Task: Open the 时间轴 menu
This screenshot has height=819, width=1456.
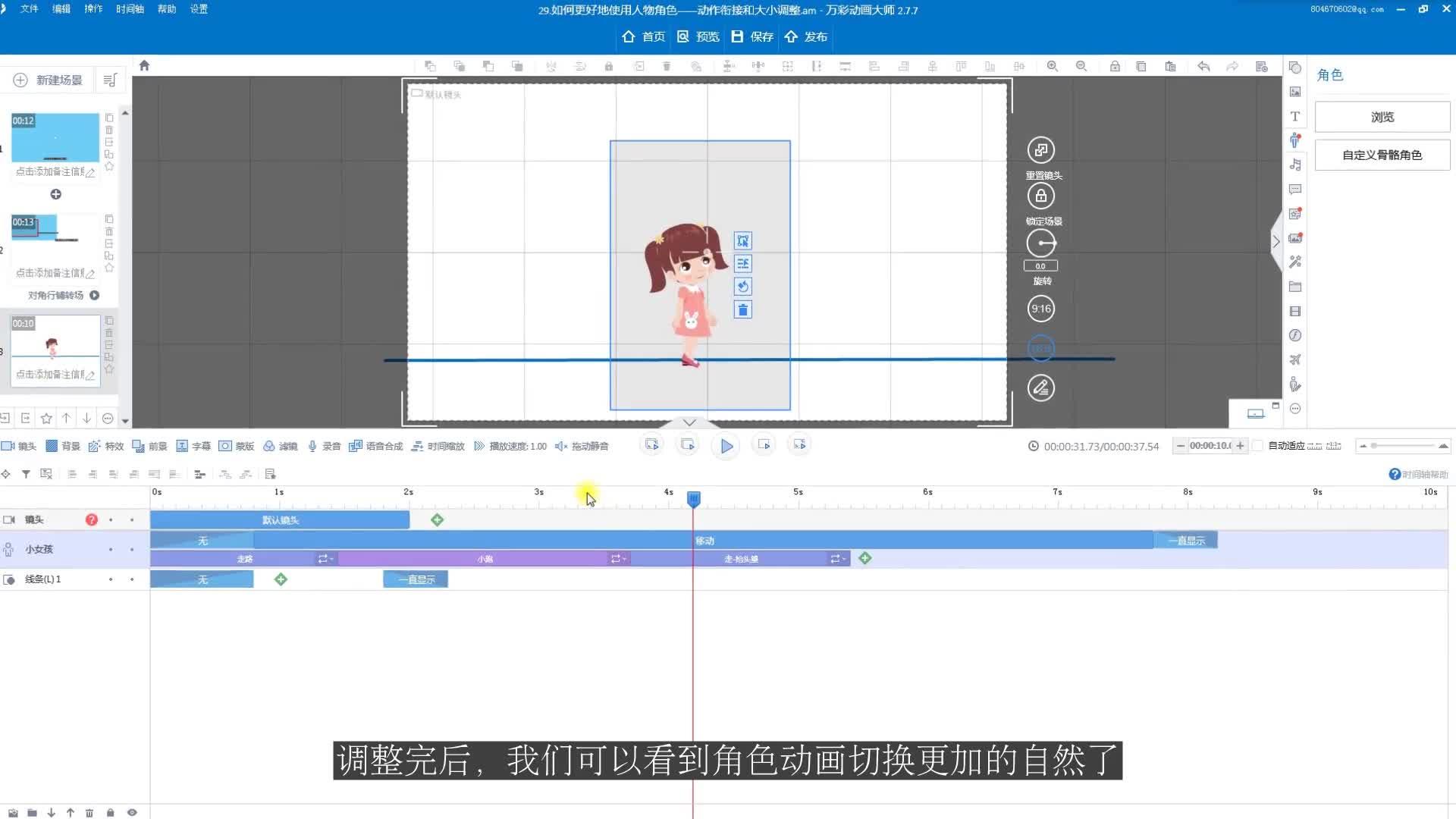Action: (130, 9)
